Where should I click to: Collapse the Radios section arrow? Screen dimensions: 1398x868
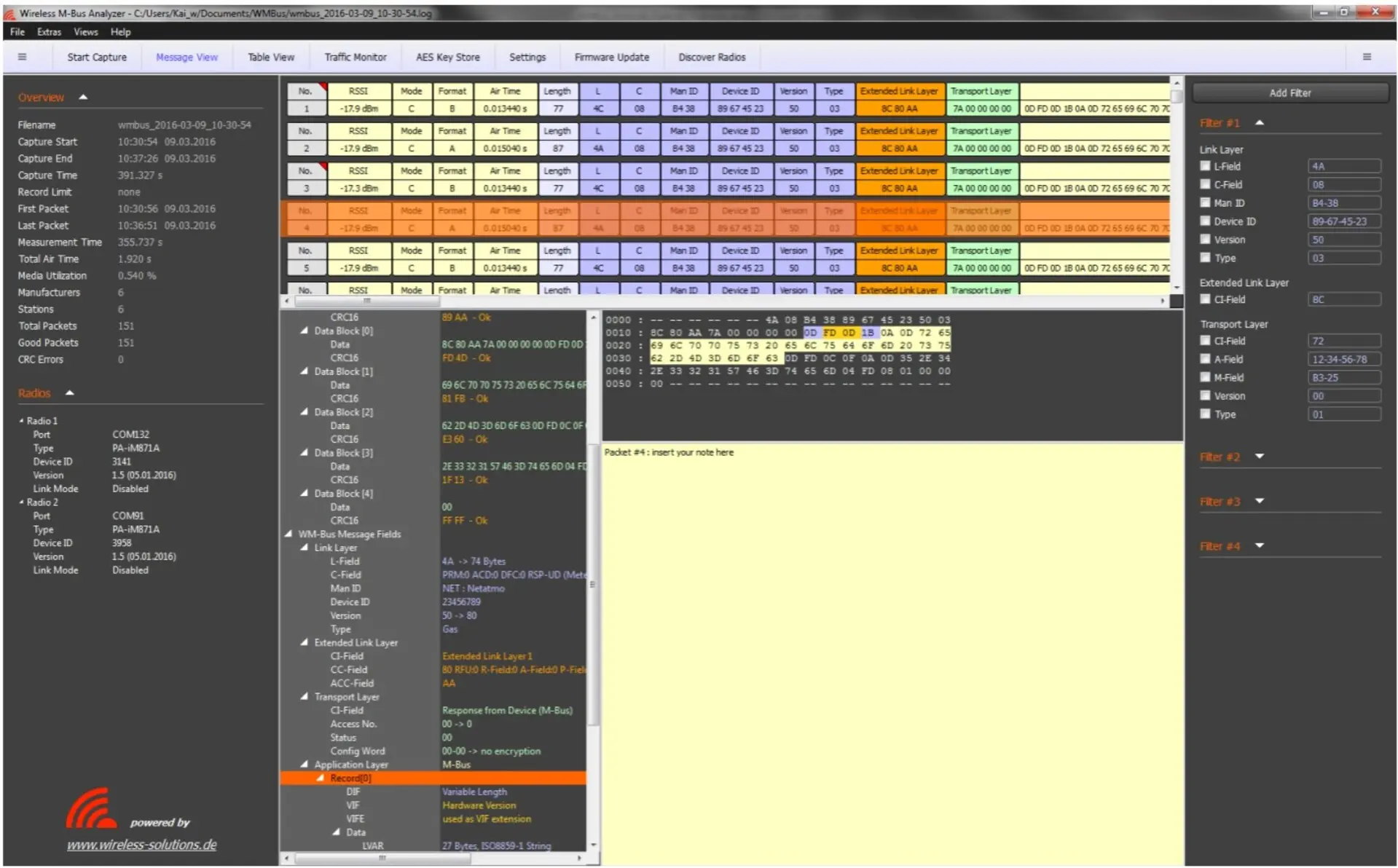tap(70, 393)
